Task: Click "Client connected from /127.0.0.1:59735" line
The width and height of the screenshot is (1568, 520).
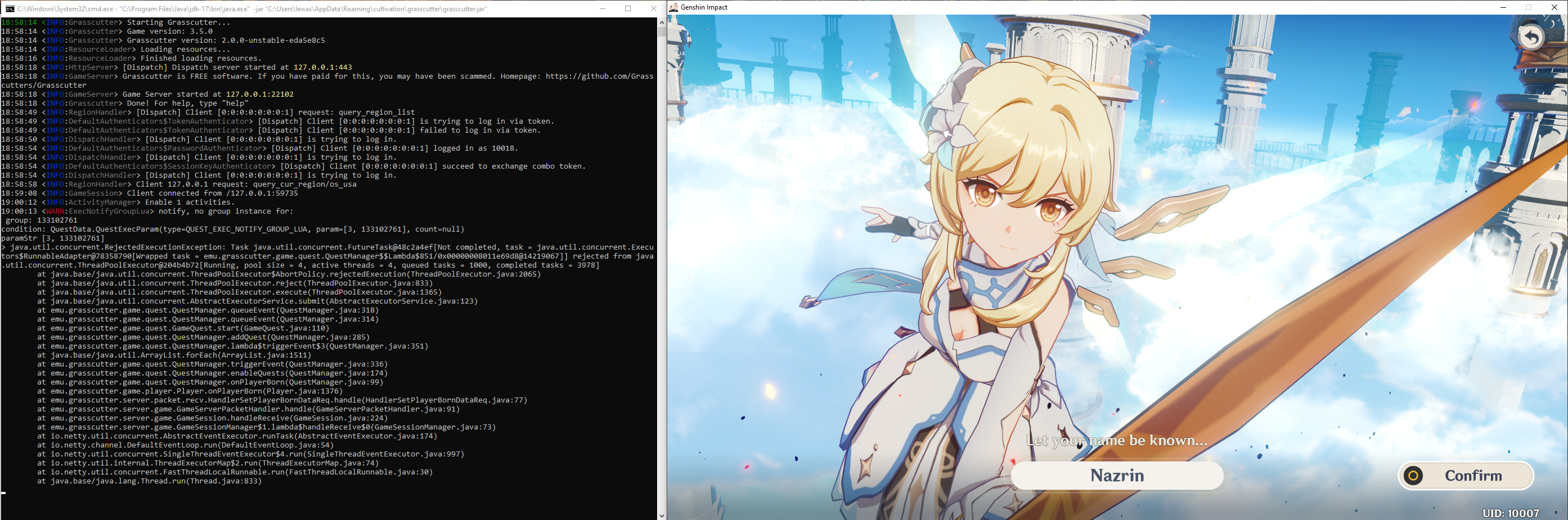Action: pos(150,193)
